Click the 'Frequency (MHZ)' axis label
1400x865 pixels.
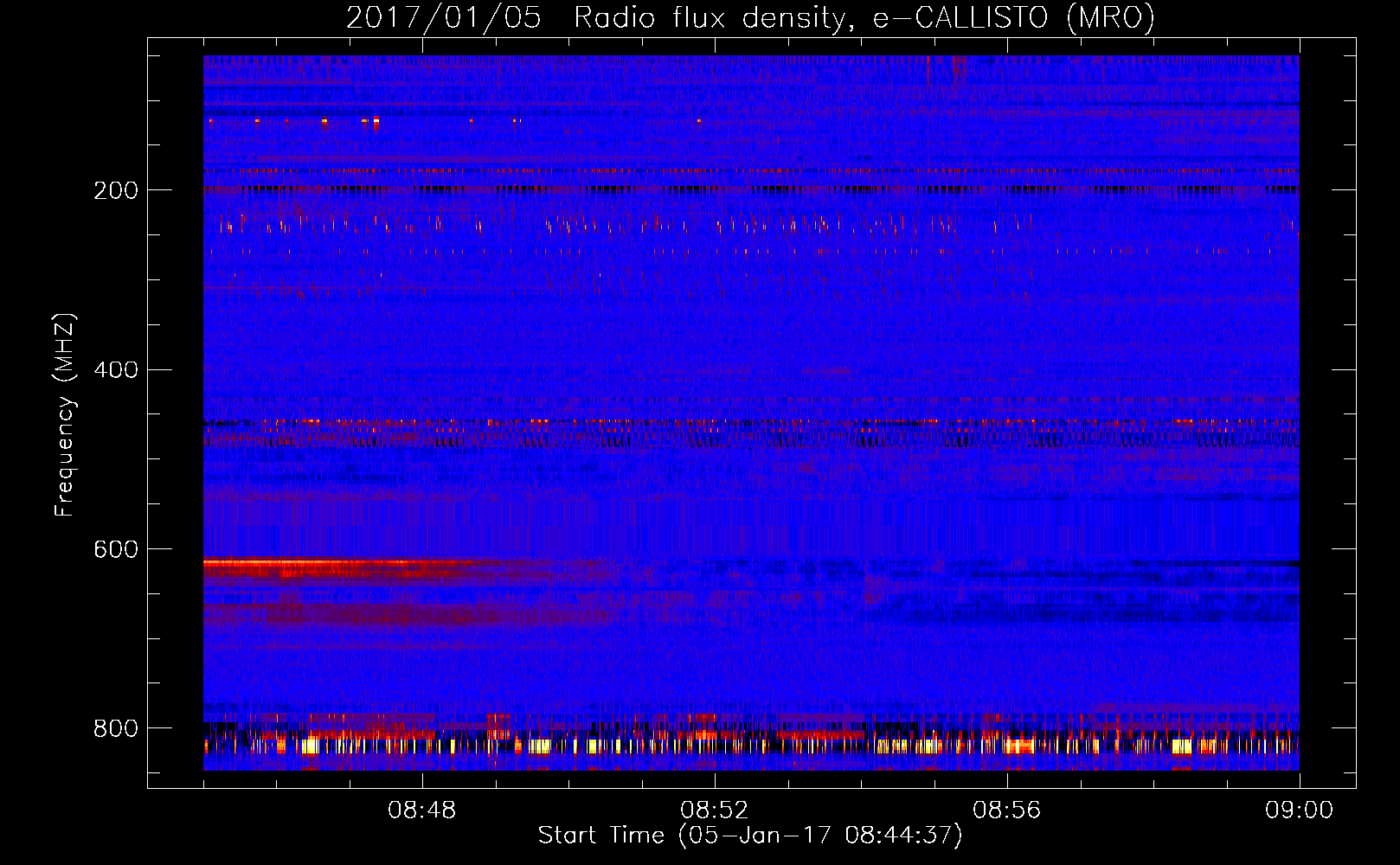(64, 414)
